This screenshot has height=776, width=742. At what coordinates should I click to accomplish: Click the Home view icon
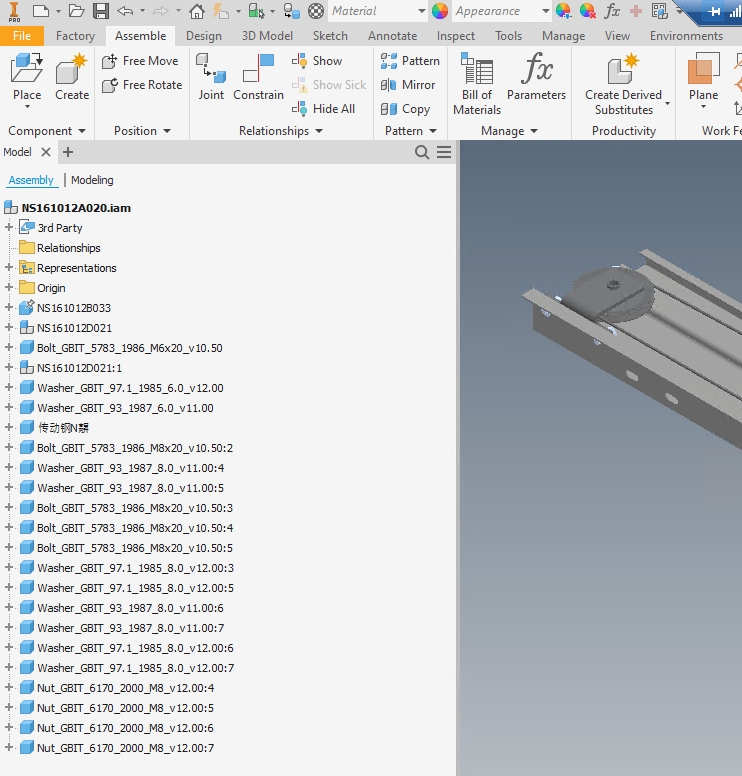pos(197,11)
